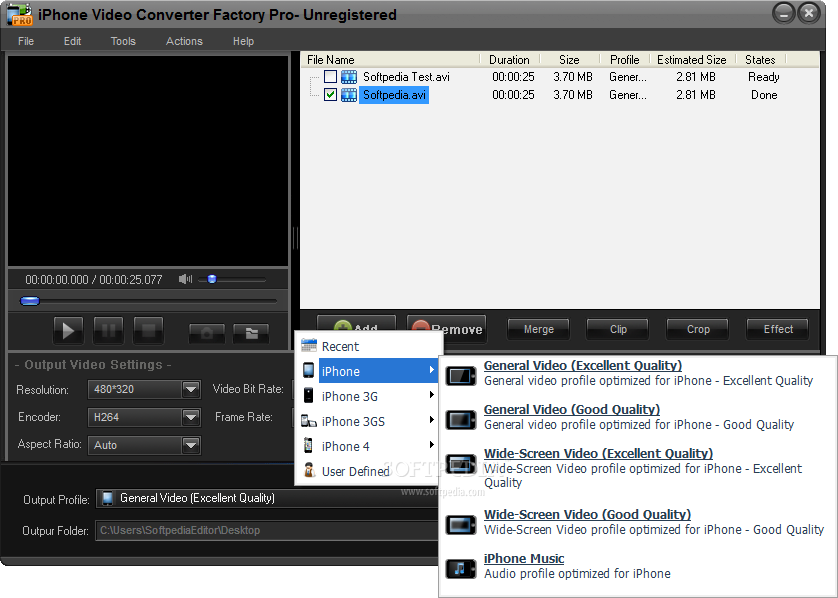This screenshot has height=598, width=838.
Task: Open the Aspect Ratio dropdown
Action: point(191,445)
